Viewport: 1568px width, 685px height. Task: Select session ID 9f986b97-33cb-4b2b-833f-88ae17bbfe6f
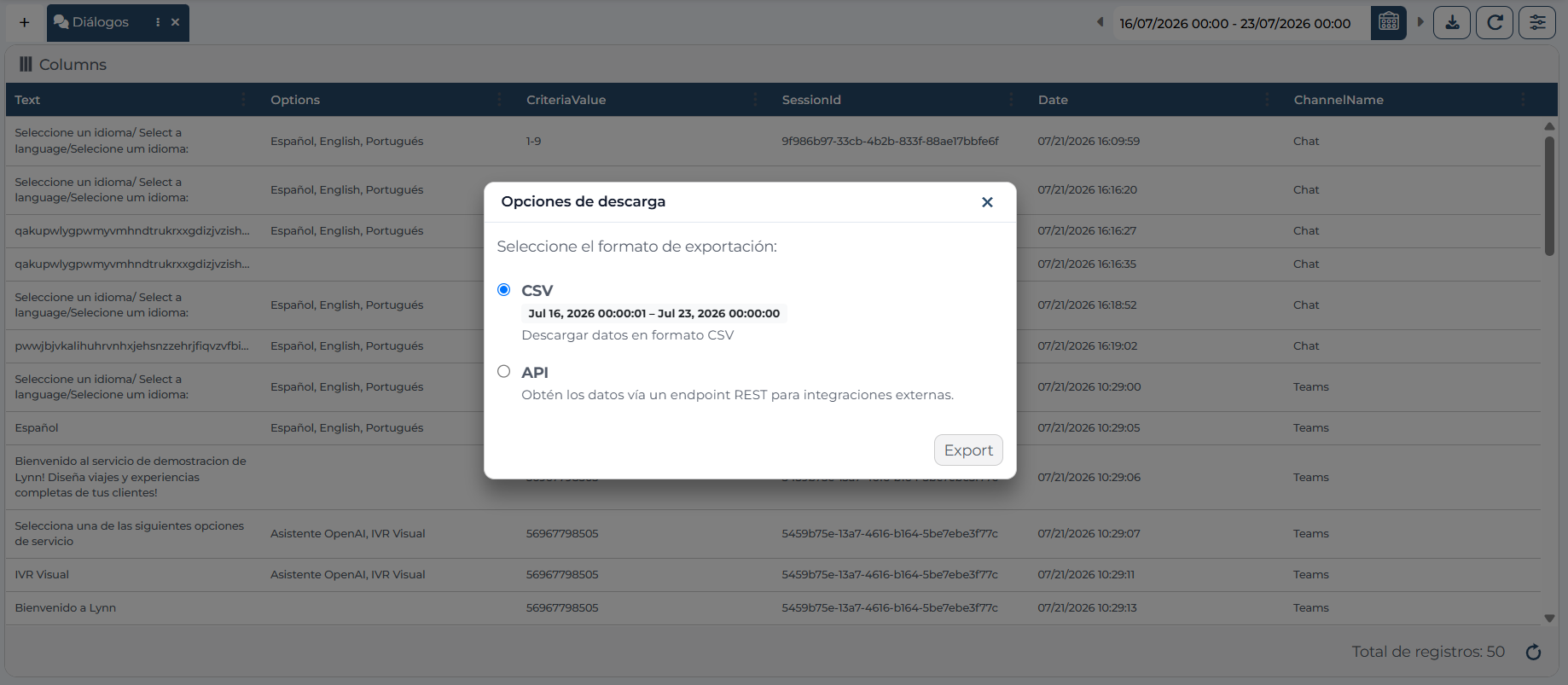point(890,141)
